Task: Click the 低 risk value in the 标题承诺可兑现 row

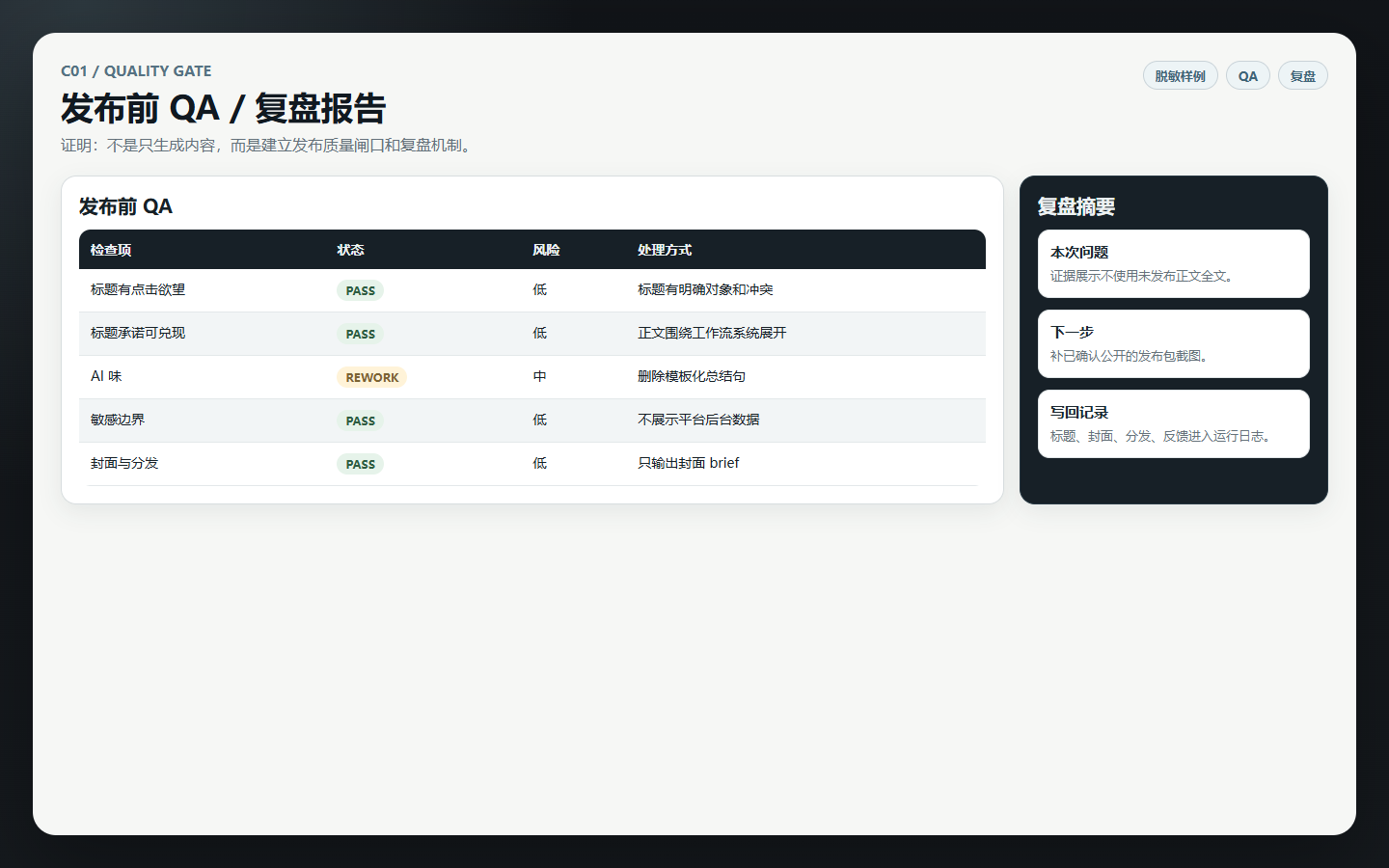Action: (x=540, y=333)
